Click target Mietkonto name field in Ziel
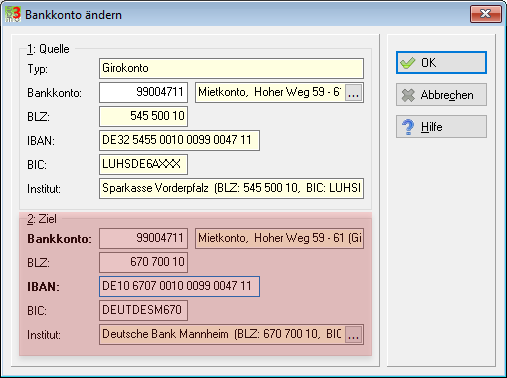The height and width of the screenshot is (378, 507). point(279,238)
